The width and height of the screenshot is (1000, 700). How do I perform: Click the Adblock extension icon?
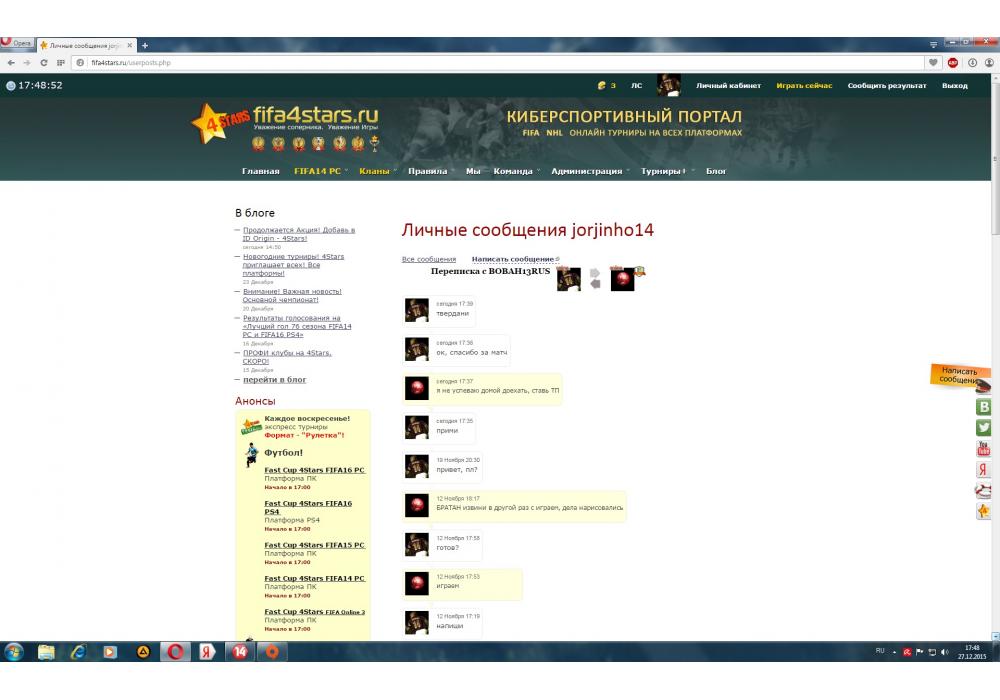(953, 62)
